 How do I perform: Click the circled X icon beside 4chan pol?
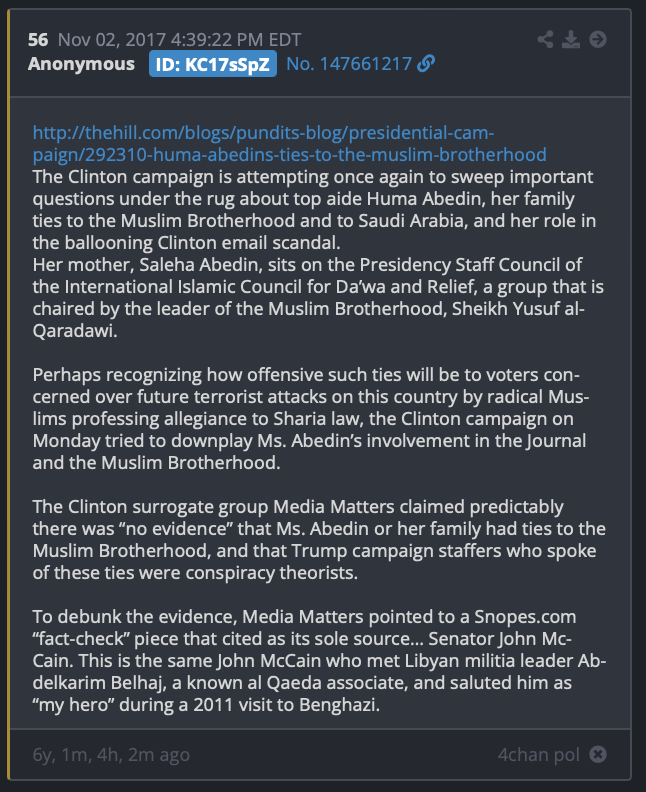598,755
